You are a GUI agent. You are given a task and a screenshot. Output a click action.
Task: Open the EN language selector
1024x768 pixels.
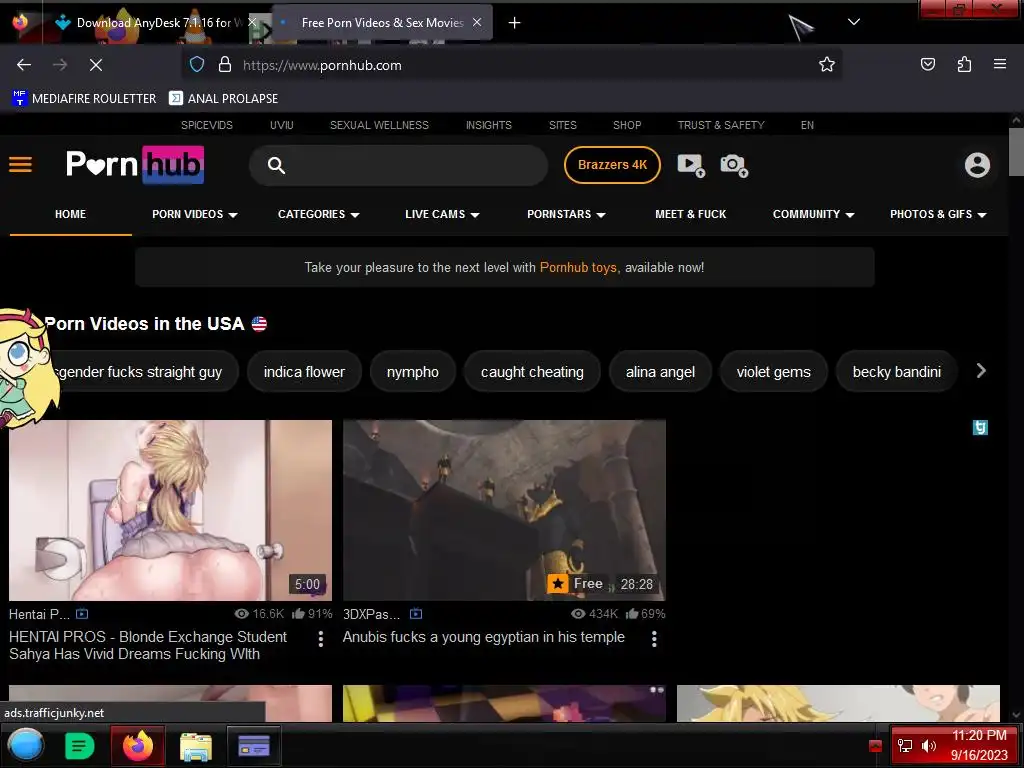point(807,125)
